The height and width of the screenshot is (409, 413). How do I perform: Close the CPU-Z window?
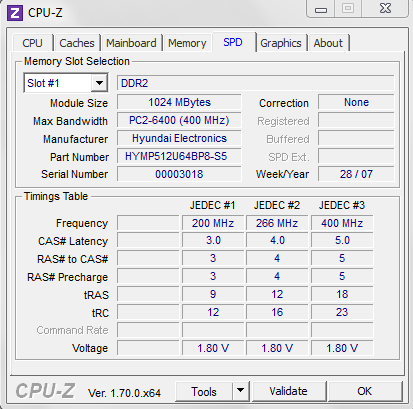pyautogui.click(x=385, y=8)
